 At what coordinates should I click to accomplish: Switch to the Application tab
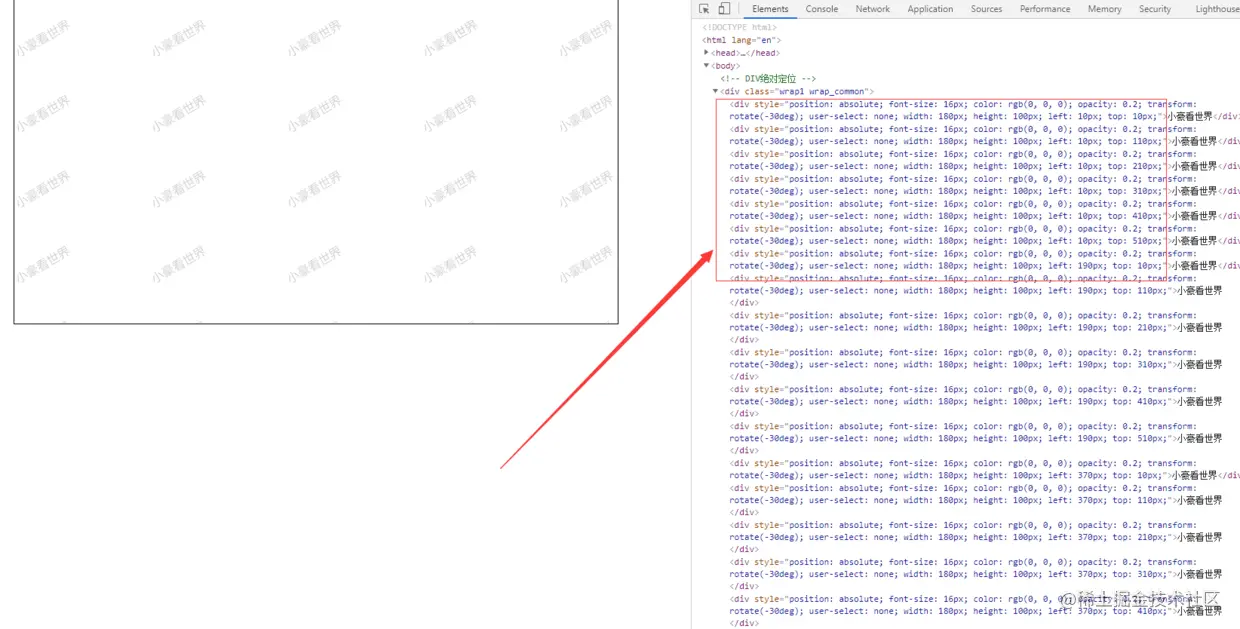pyautogui.click(x=930, y=9)
